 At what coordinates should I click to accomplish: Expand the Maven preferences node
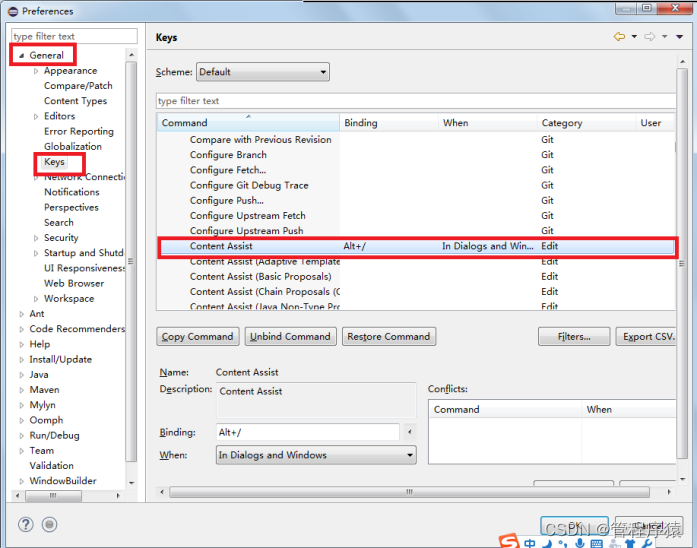pos(21,390)
